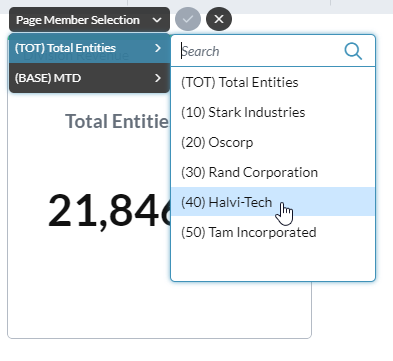The width and height of the screenshot is (393, 361).
Task: Cancel selection with the X button
Action: 219,19
